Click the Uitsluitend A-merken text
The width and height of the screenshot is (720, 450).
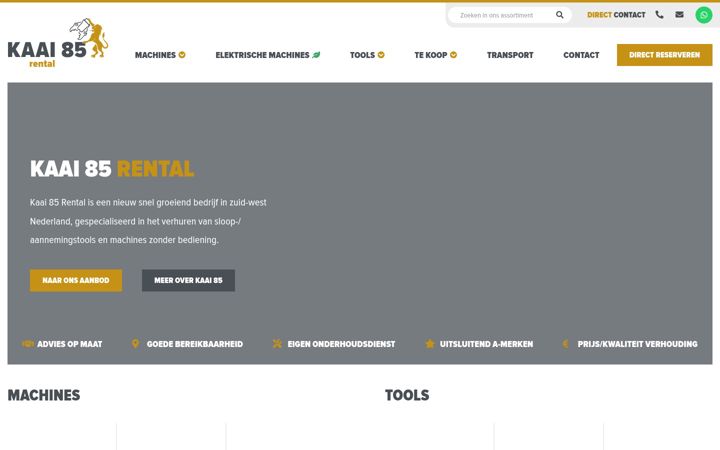pos(486,344)
